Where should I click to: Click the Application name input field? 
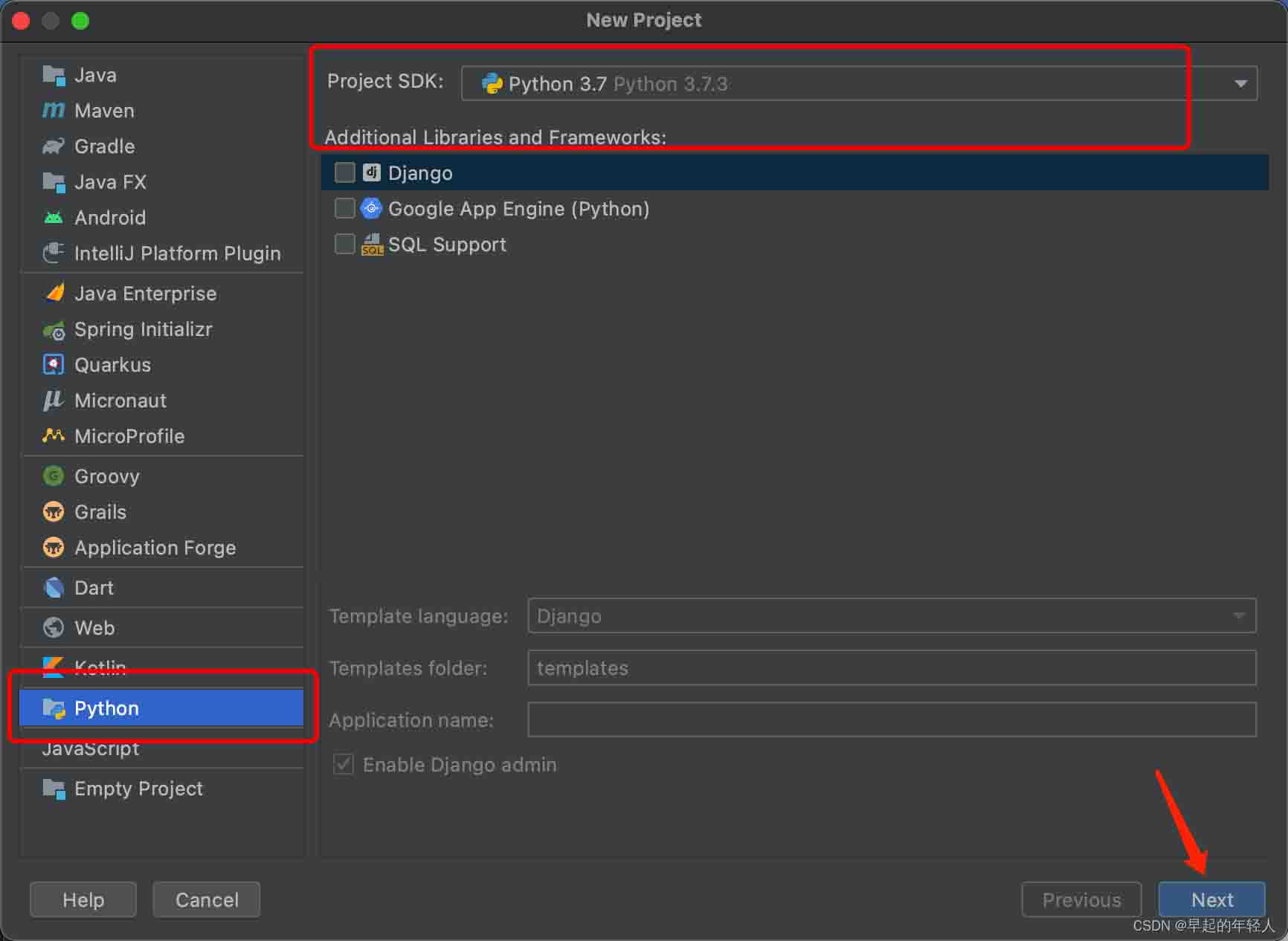point(892,720)
